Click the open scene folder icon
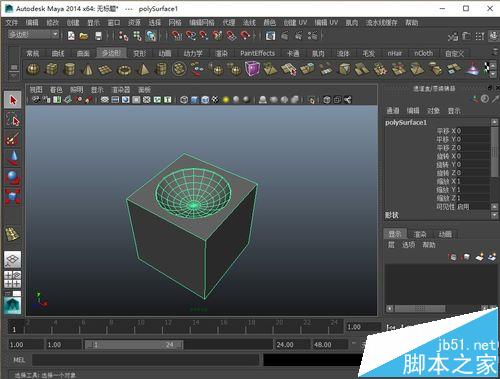This screenshot has width=500, height=379. pyautogui.click(x=84, y=36)
